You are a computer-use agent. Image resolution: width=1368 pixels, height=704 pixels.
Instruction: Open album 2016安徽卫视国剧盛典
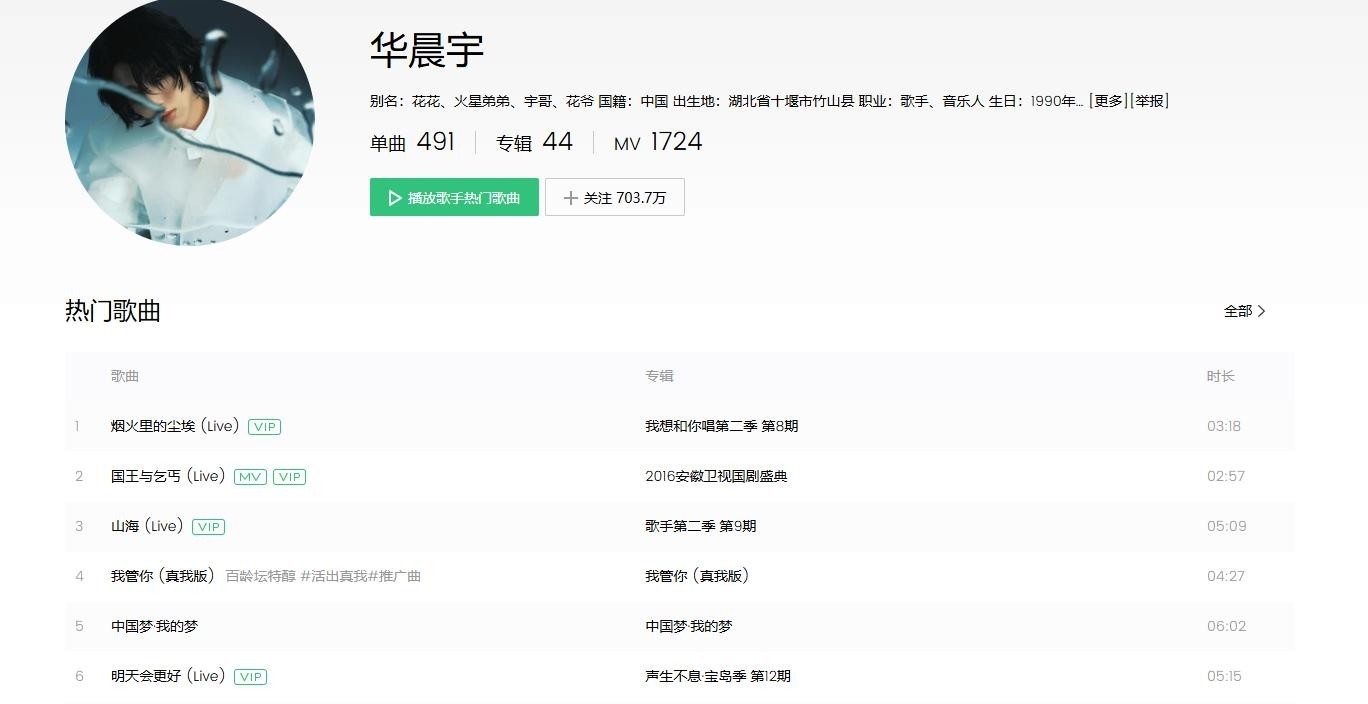716,476
